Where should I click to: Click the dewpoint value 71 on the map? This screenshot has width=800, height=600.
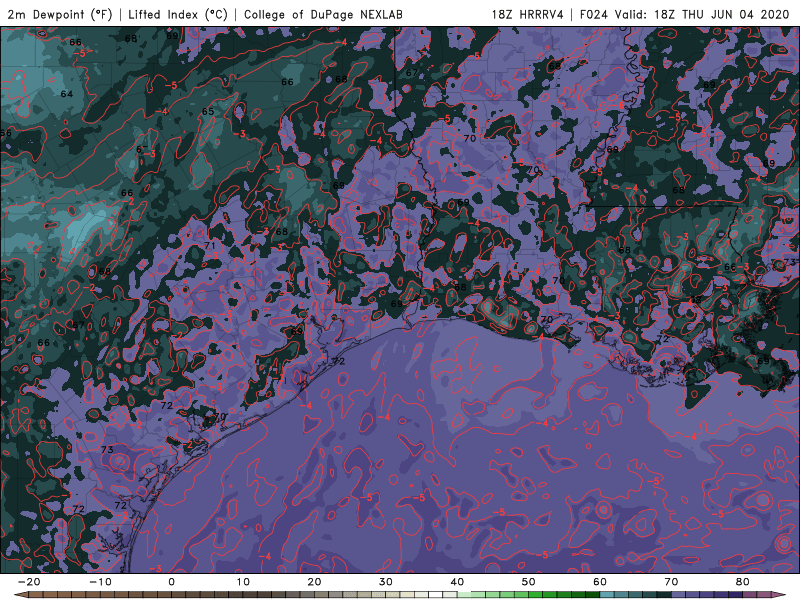(x=210, y=246)
